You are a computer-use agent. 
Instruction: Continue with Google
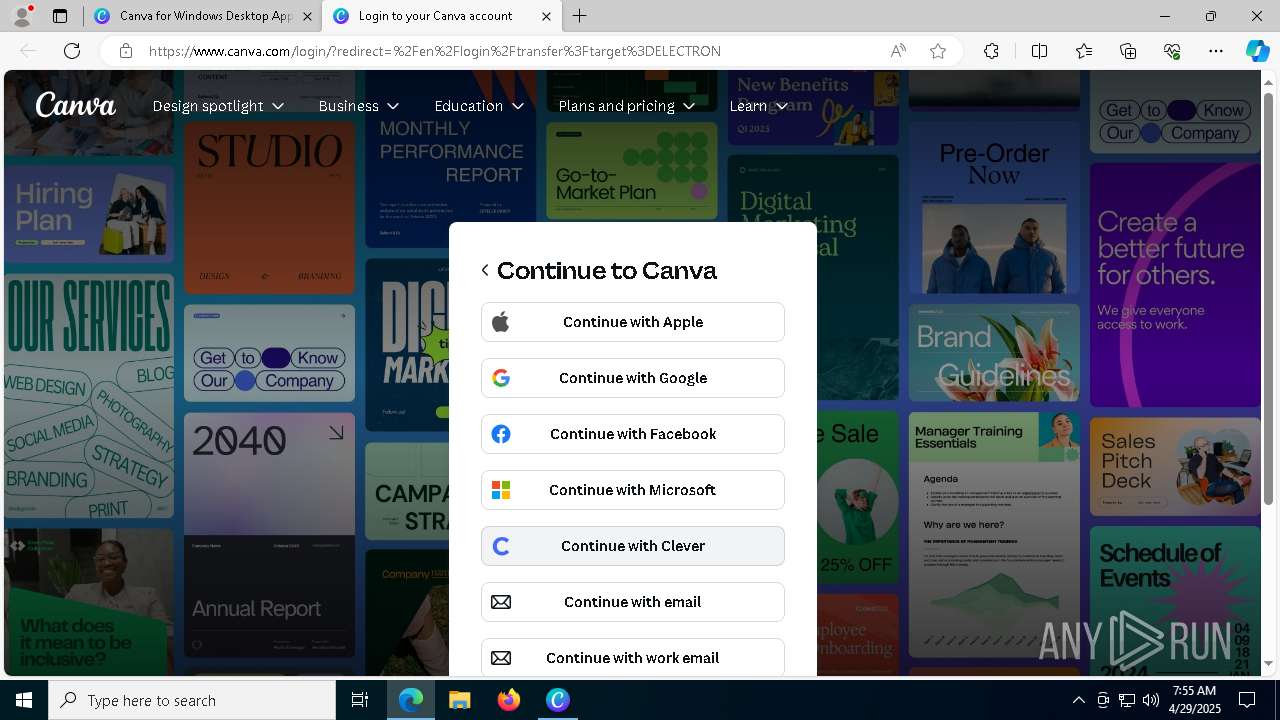[633, 378]
